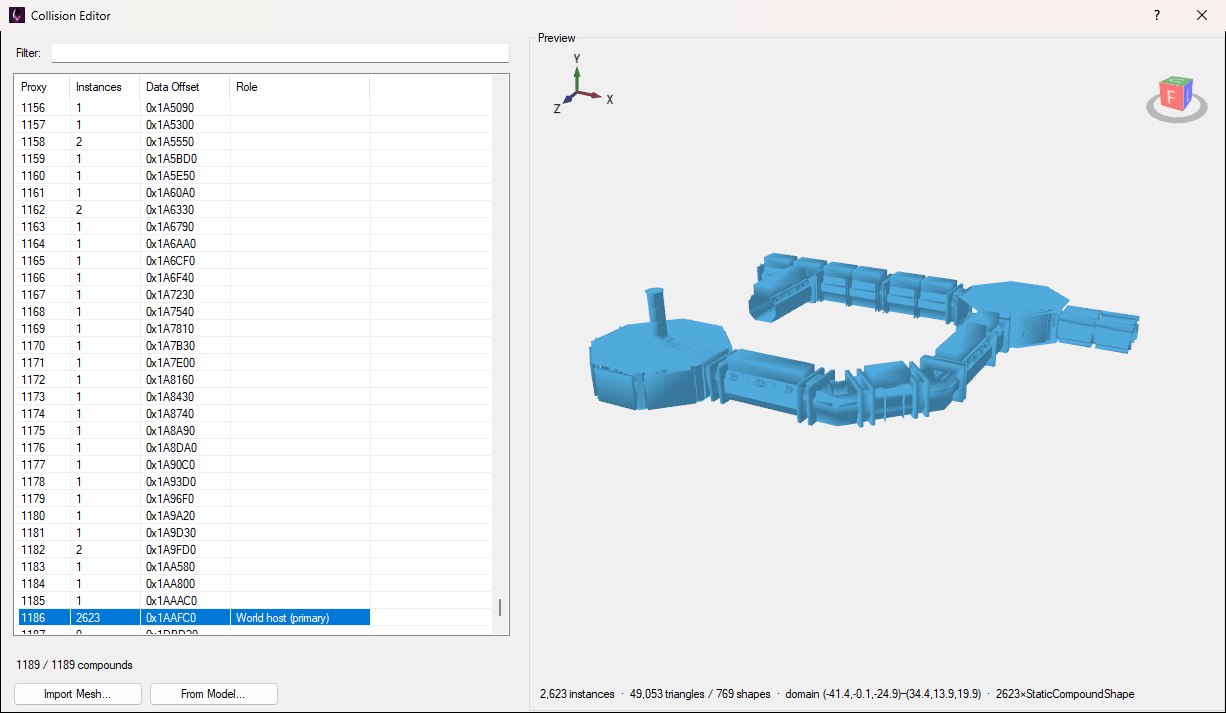Image resolution: width=1226 pixels, height=713 pixels.
Task: Close the Collision Editor window
Action: [x=1202, y=15]
